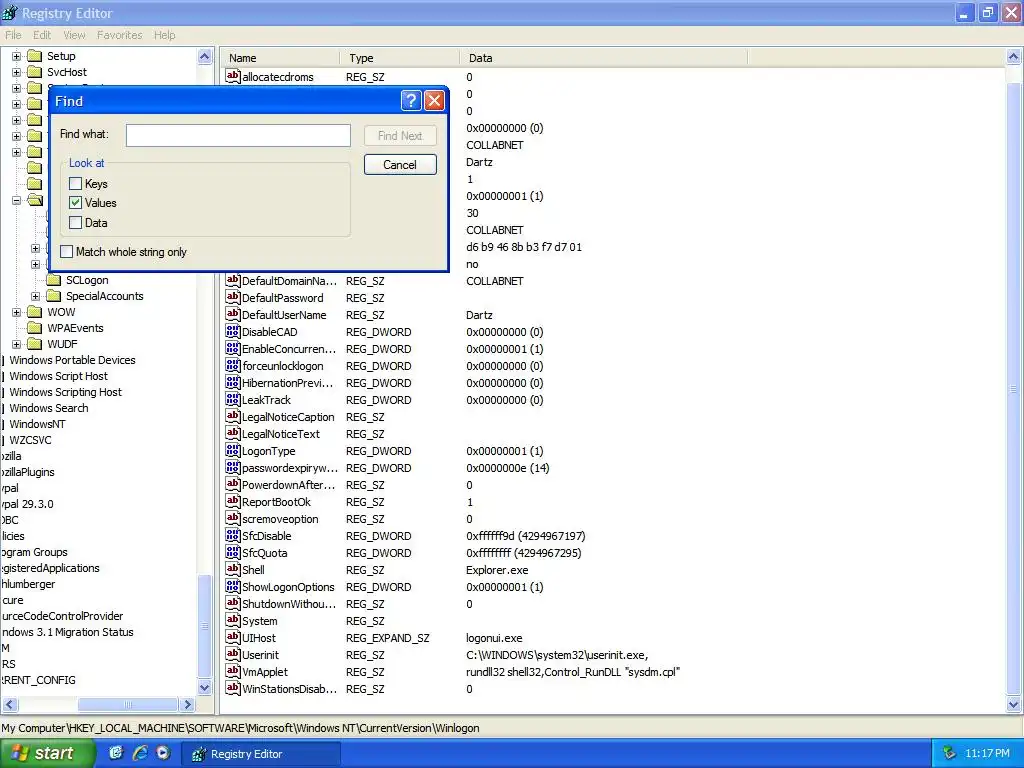Select the LegalNoticeCaption string icon
This screenshot has height=768, width=1024.
point(232,416)
